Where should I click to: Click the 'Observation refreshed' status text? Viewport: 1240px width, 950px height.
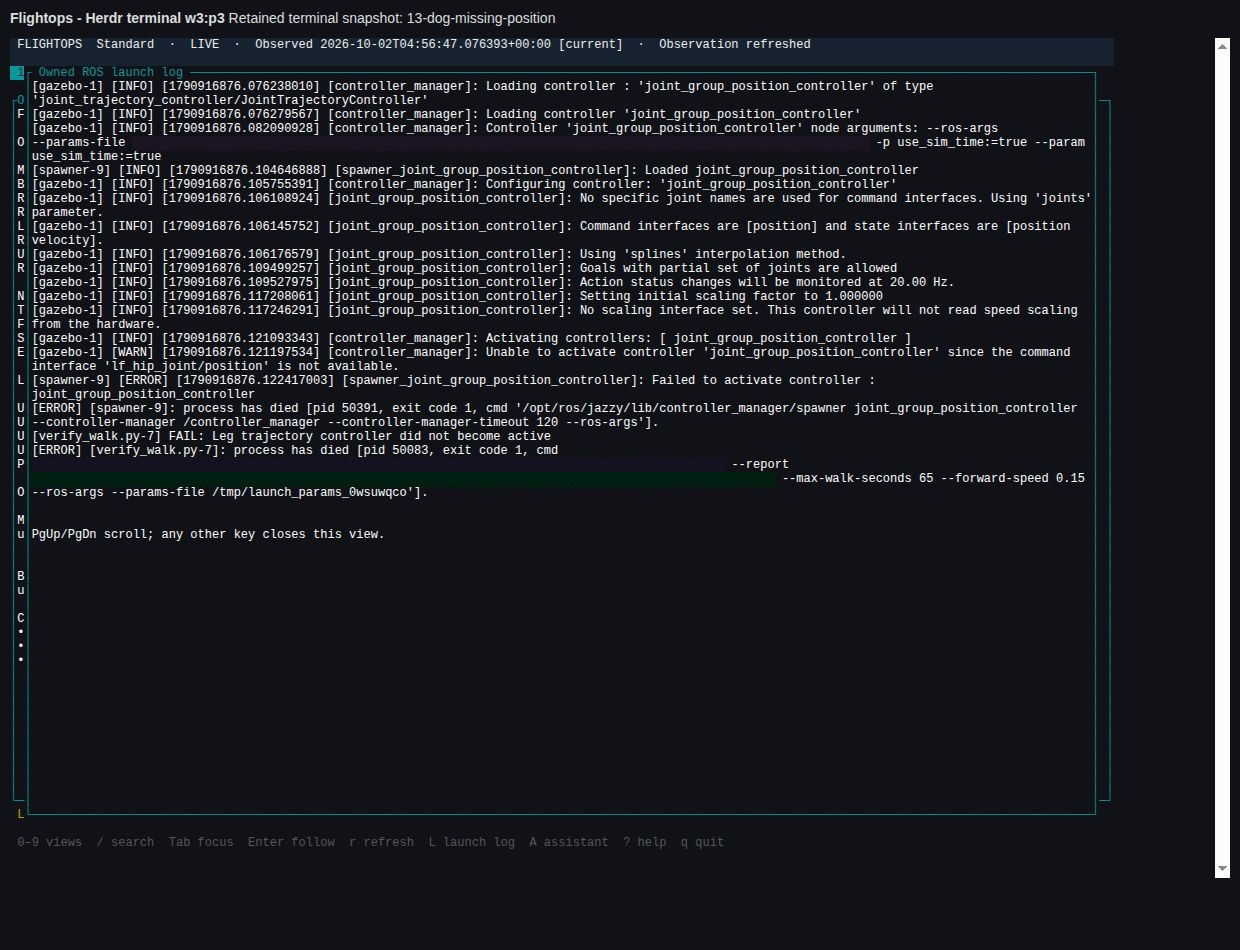pyautogui.click(x=735, y=44)
